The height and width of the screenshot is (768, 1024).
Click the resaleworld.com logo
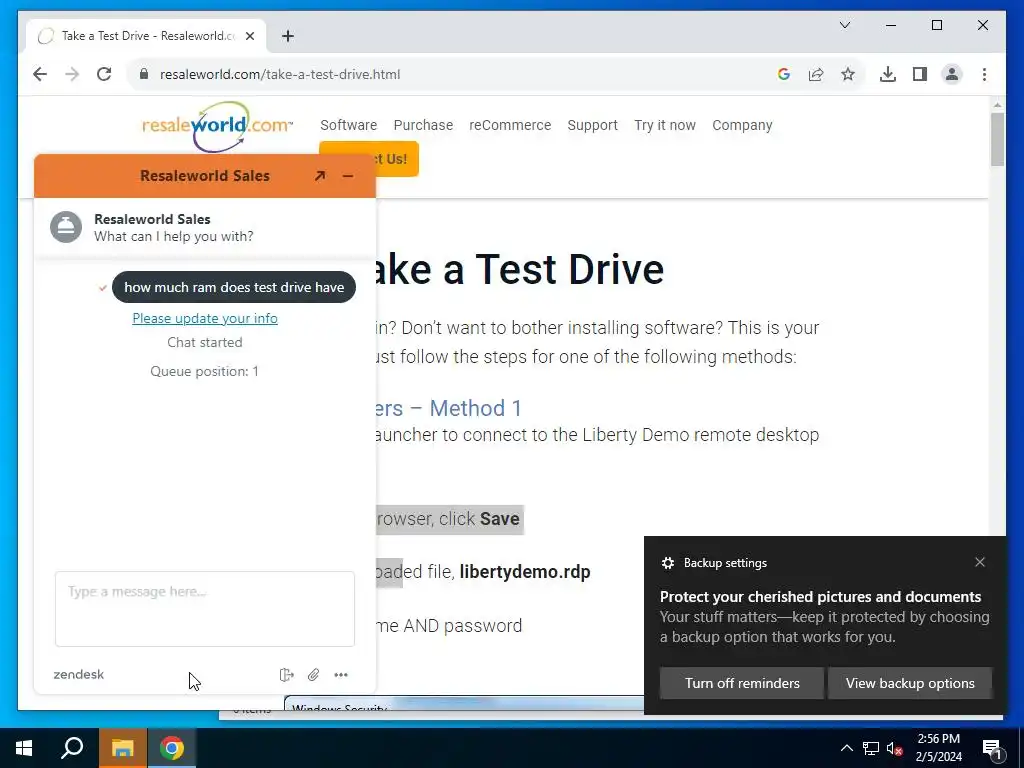tap(217, 125)
